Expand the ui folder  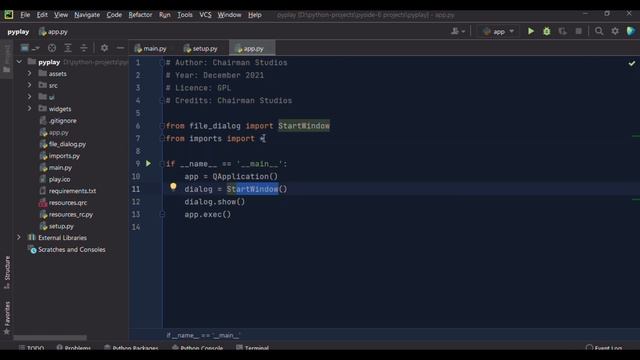click(29, 97)
